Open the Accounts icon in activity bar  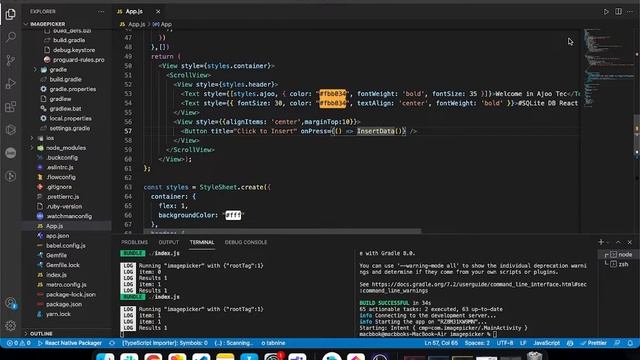11,303
